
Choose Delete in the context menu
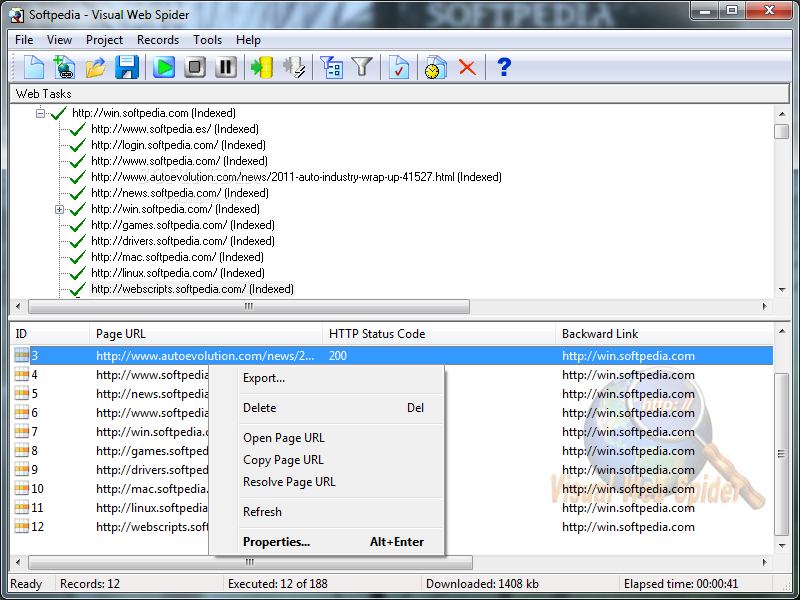327,408
